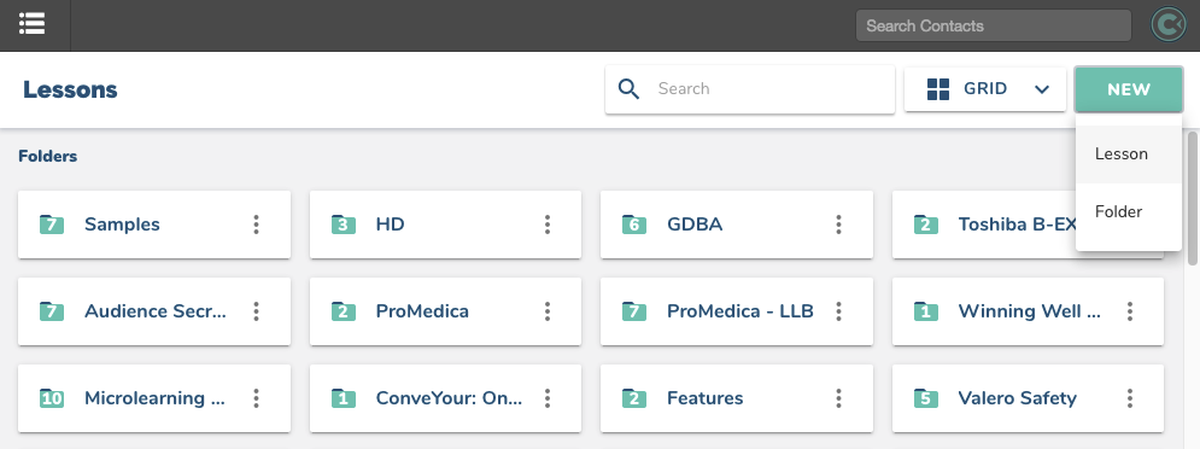Open options menu for ProMedica folder
This screenshot has width=1200, height=449.
(x=547, y=312)
